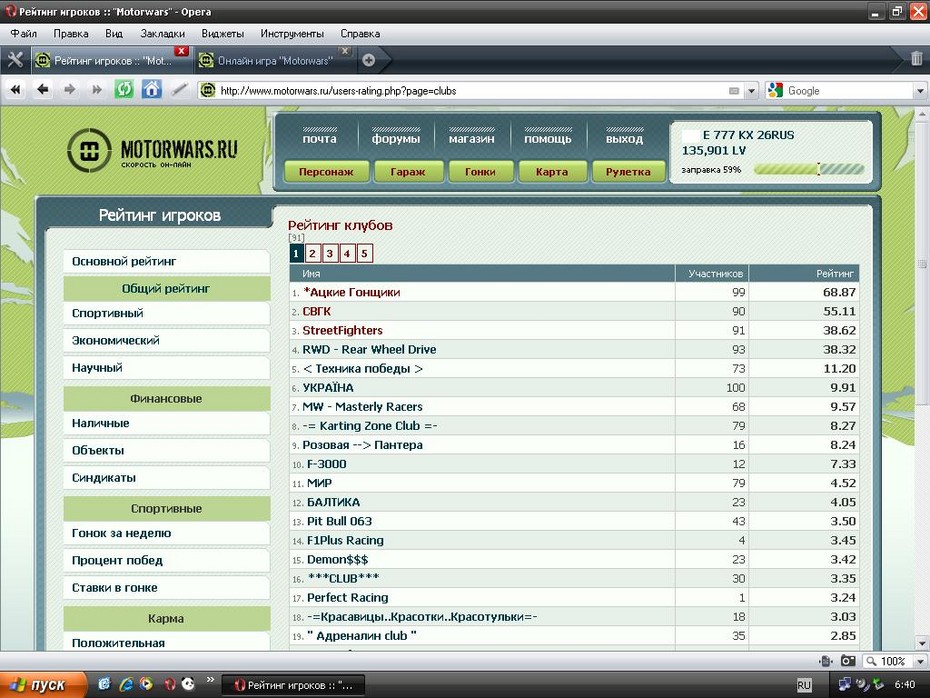Open the Справка menu
This screenshot has height=698, width=930.
(x=360, y=34)
